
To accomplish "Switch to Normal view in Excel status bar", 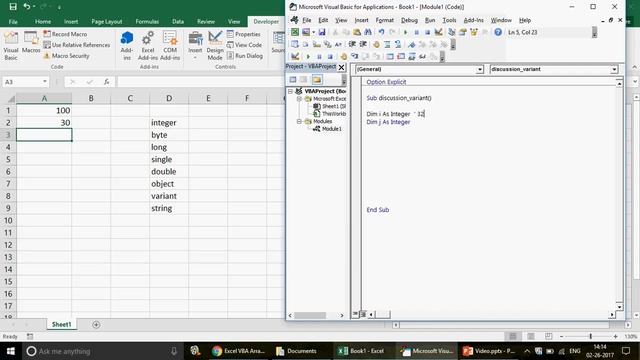I will point(513,336).
